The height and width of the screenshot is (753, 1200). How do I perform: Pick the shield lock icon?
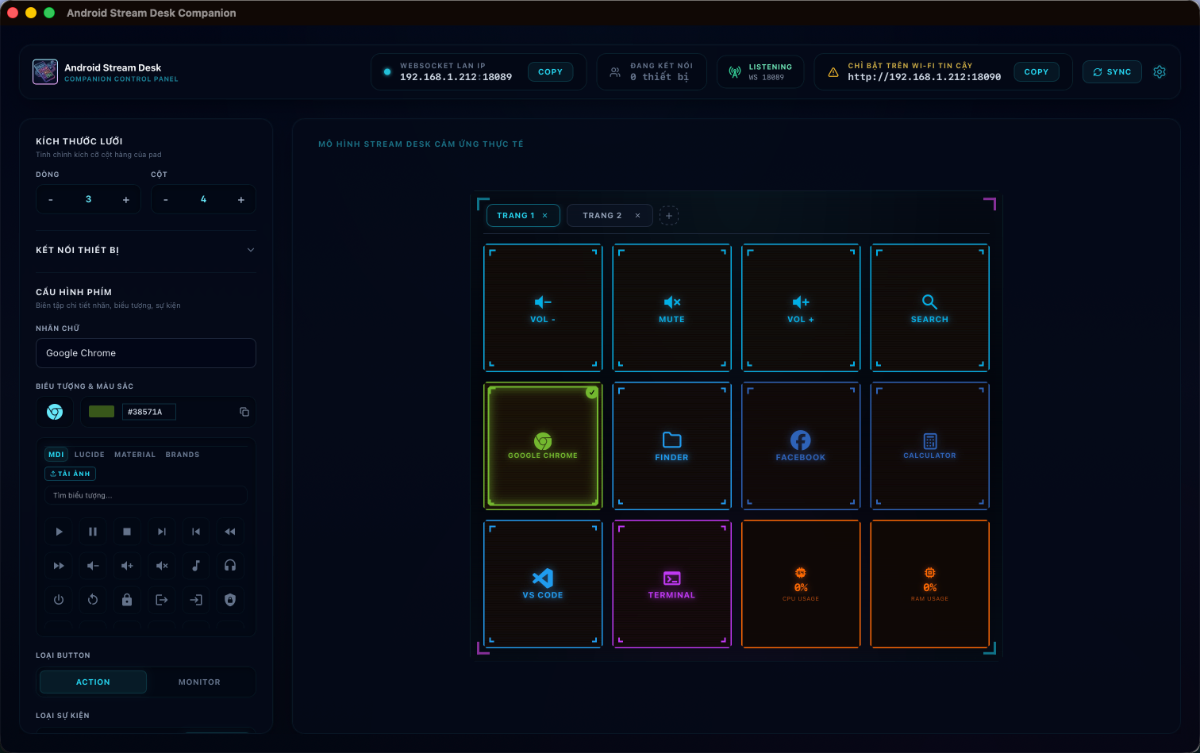tap(230, 600)
